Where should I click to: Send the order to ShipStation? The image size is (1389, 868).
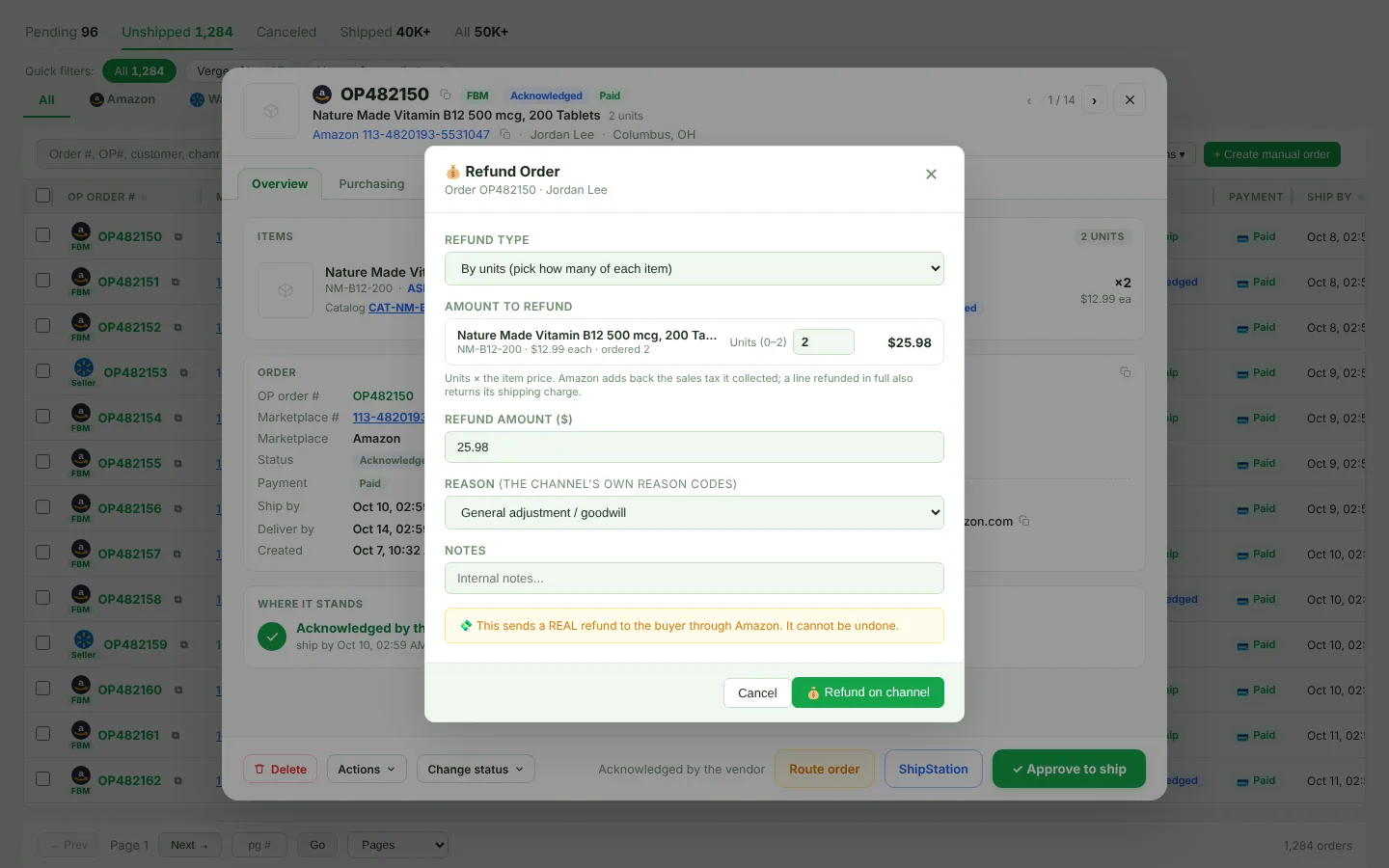point(934,769)
